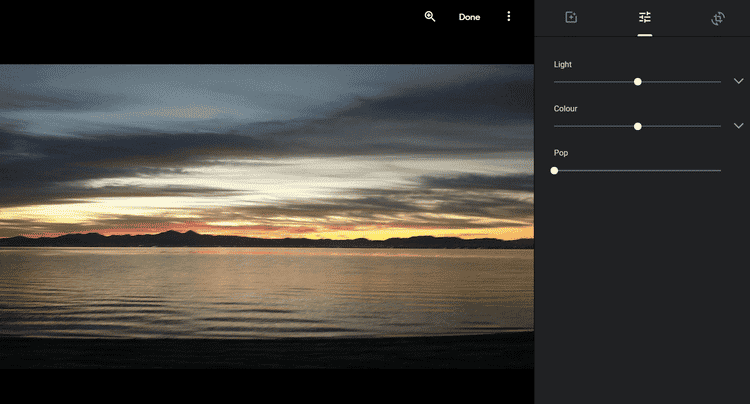
Task: Switch to the crop and rotate tab
Action: click(718, 18)
